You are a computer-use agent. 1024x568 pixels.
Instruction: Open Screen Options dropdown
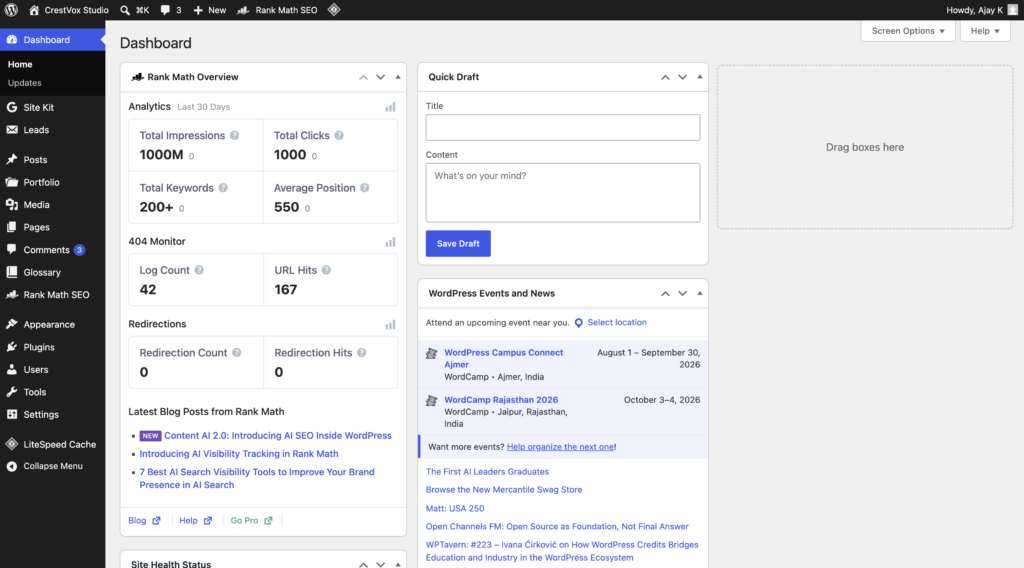[x=908, y=31]
